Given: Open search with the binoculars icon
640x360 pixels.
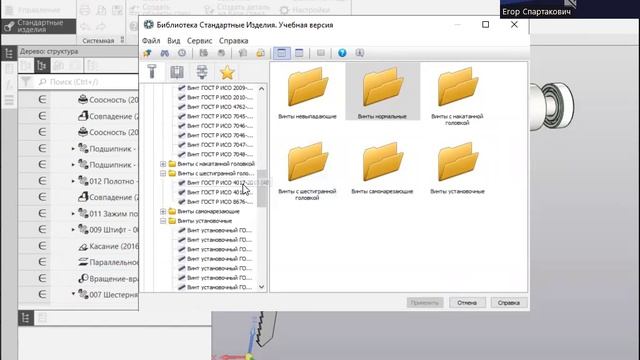Looking at the screenshot, I should pos(164,53).
